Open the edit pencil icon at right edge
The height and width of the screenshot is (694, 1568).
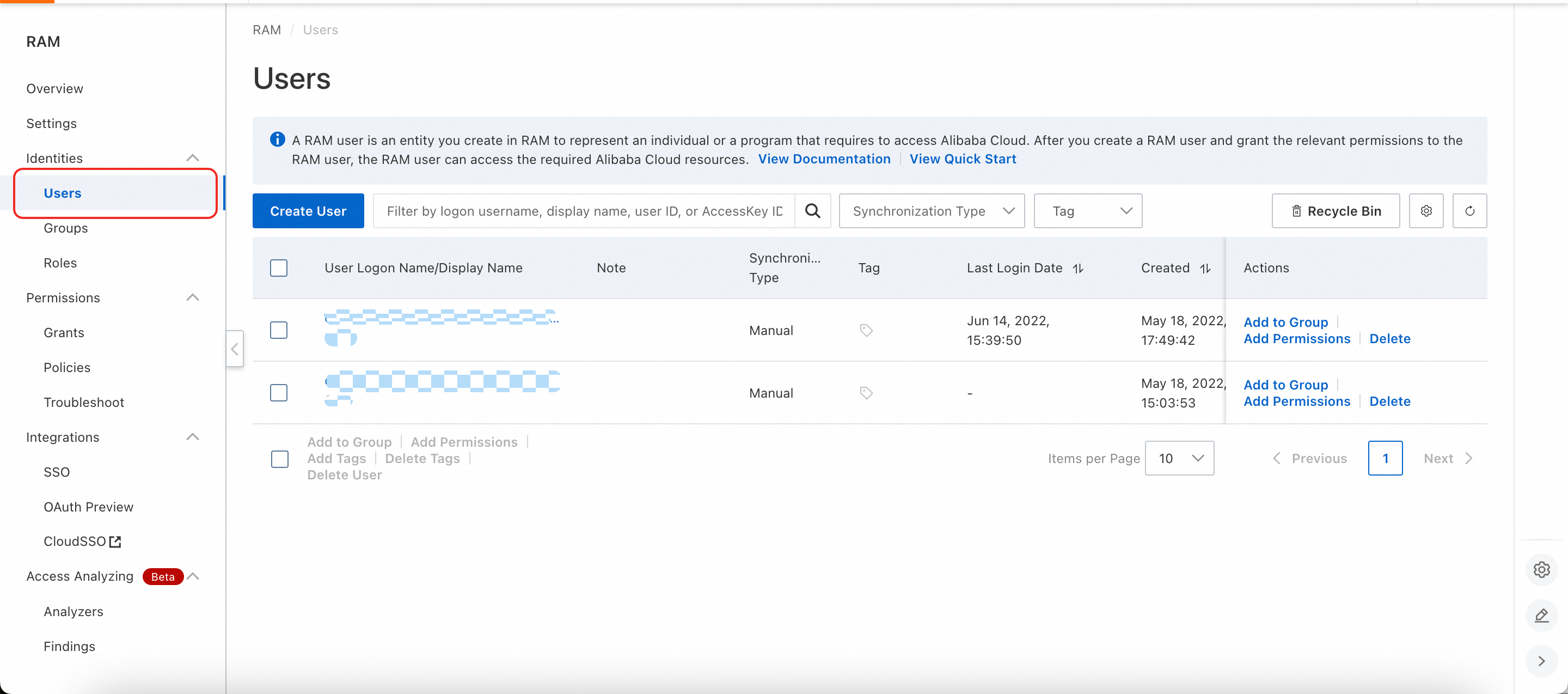pyautogui.click(x=1541, y=616)
